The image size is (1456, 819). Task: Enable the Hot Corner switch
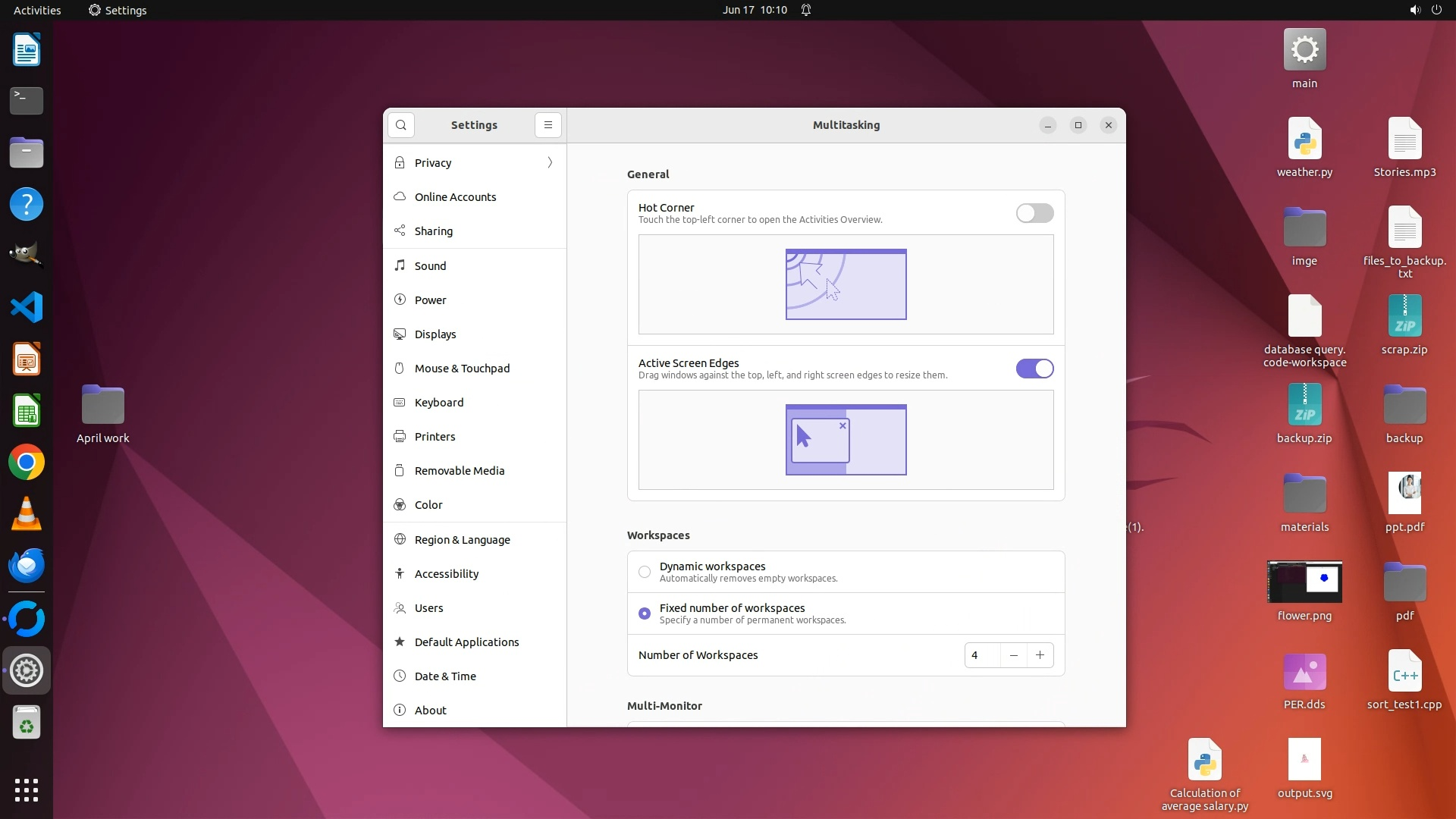tap(1034, 213)
